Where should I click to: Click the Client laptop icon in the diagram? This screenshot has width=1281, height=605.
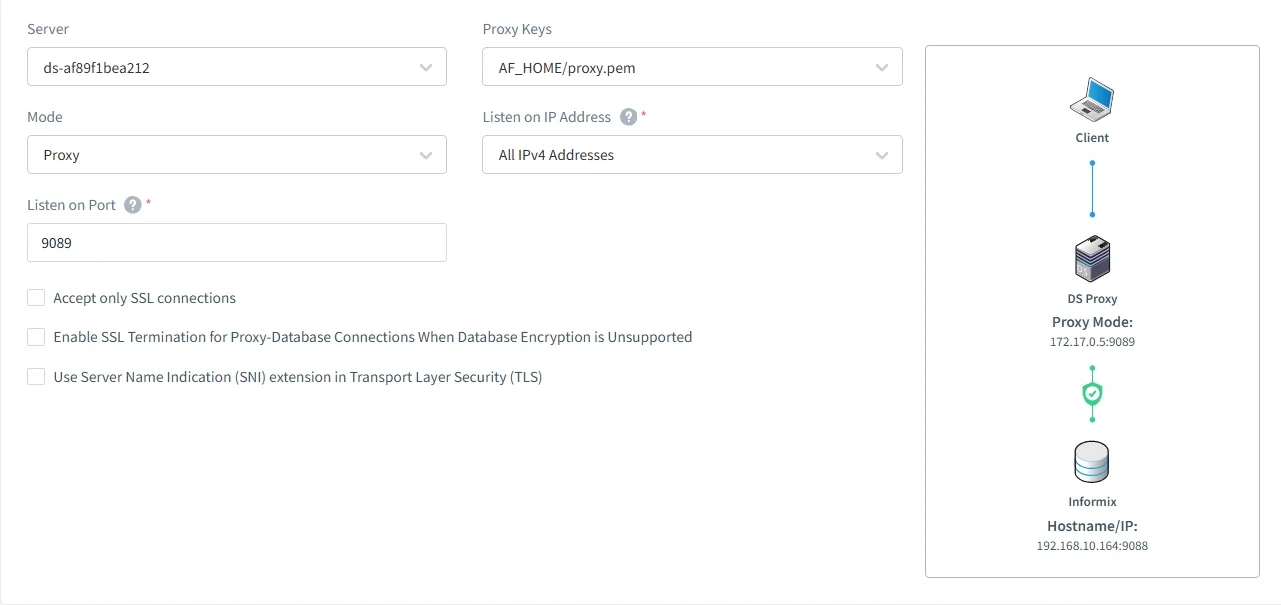click(1091, 100)
